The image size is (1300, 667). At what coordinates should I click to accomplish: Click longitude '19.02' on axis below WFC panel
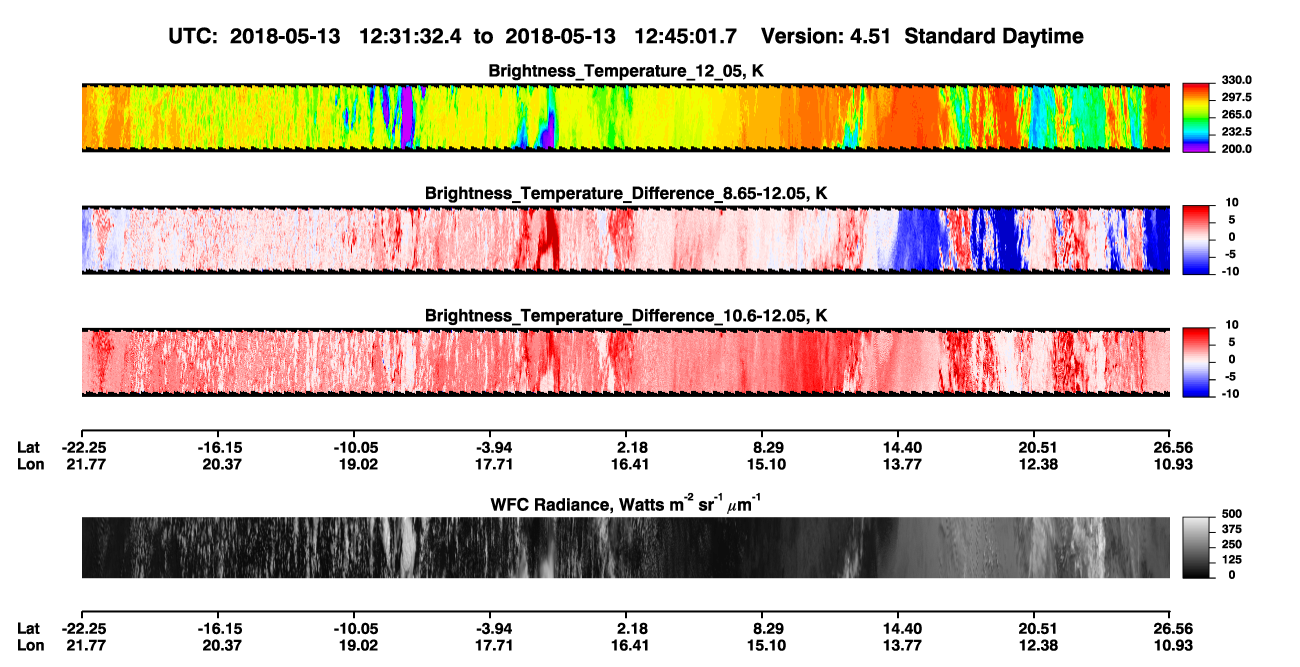pos(358,645)
